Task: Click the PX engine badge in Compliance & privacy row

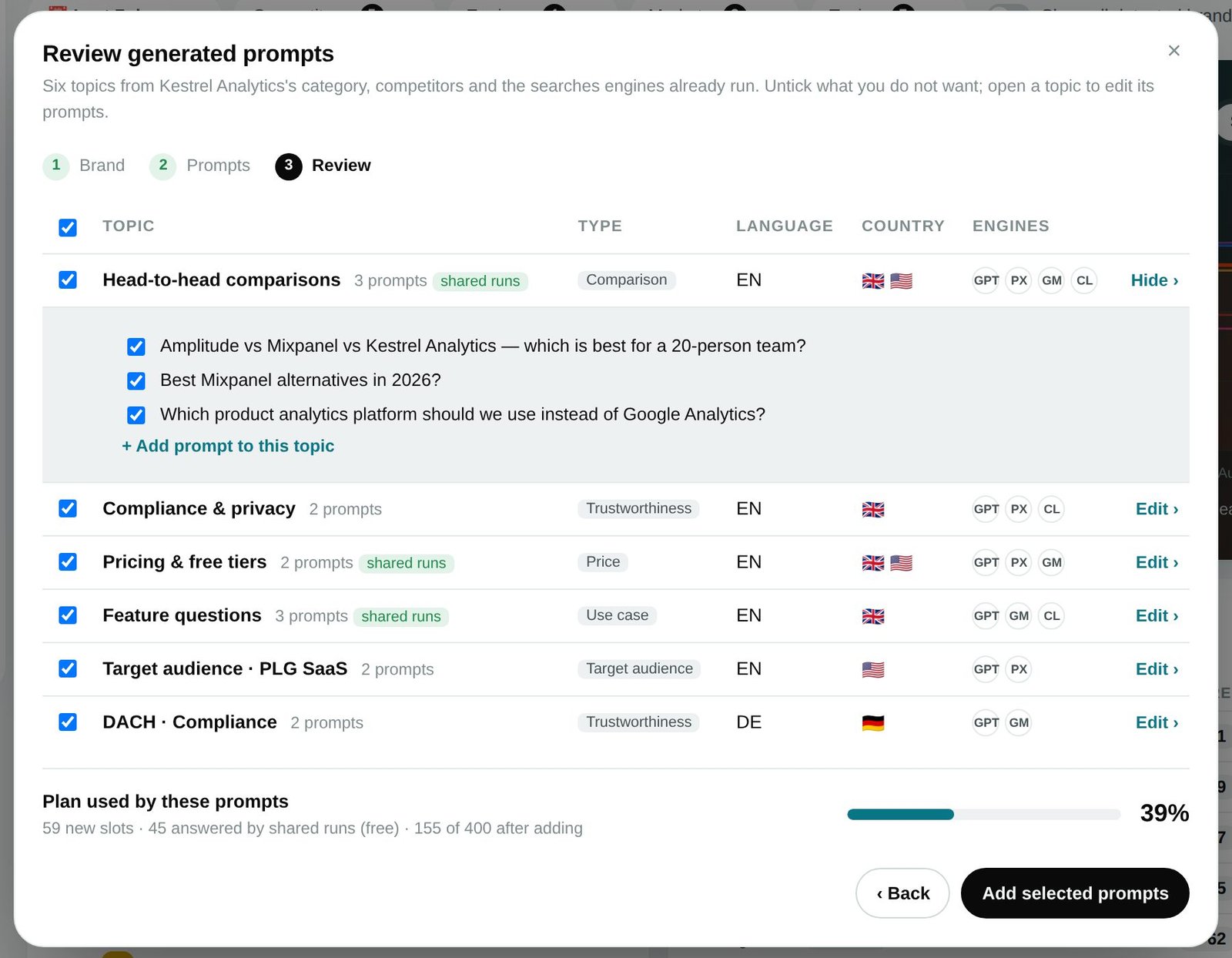Action: click(x=1019, y=509)
